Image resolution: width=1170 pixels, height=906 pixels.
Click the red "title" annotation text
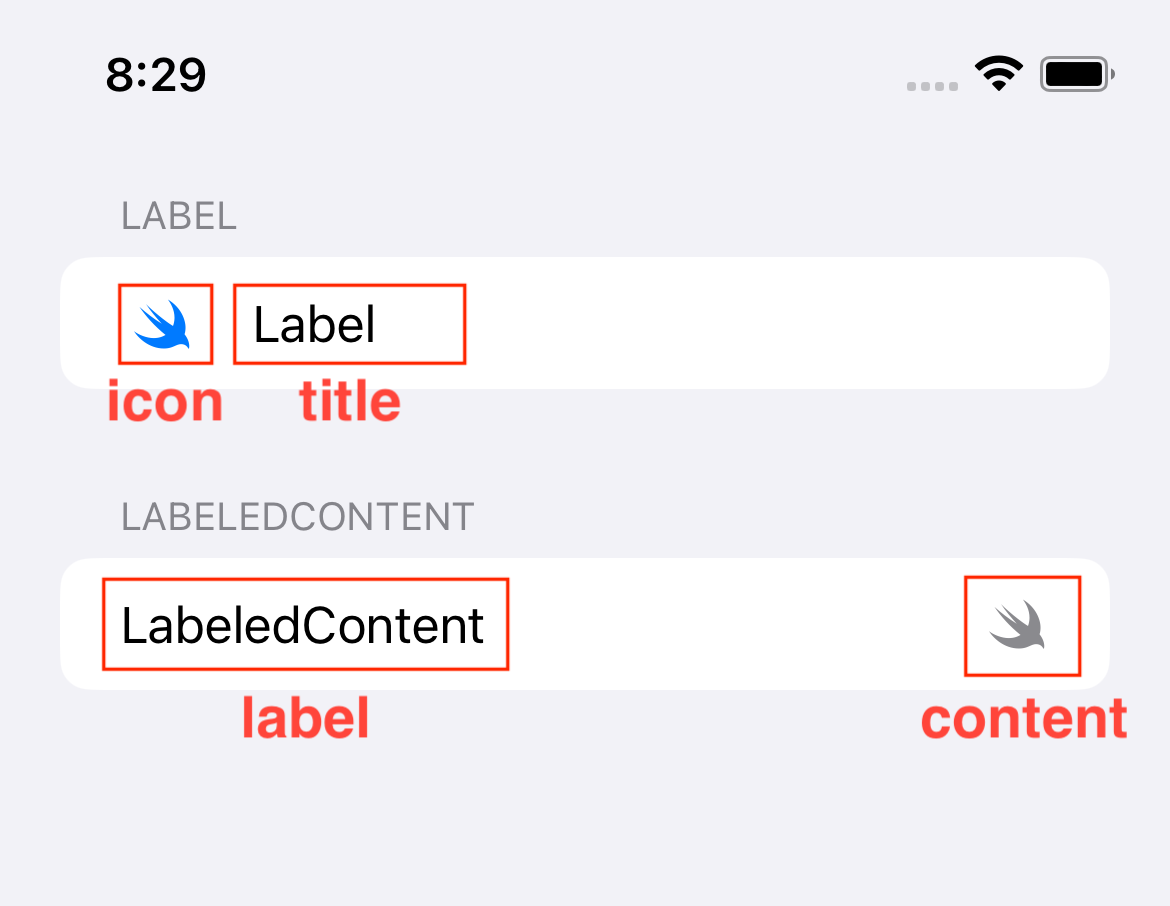350,402
